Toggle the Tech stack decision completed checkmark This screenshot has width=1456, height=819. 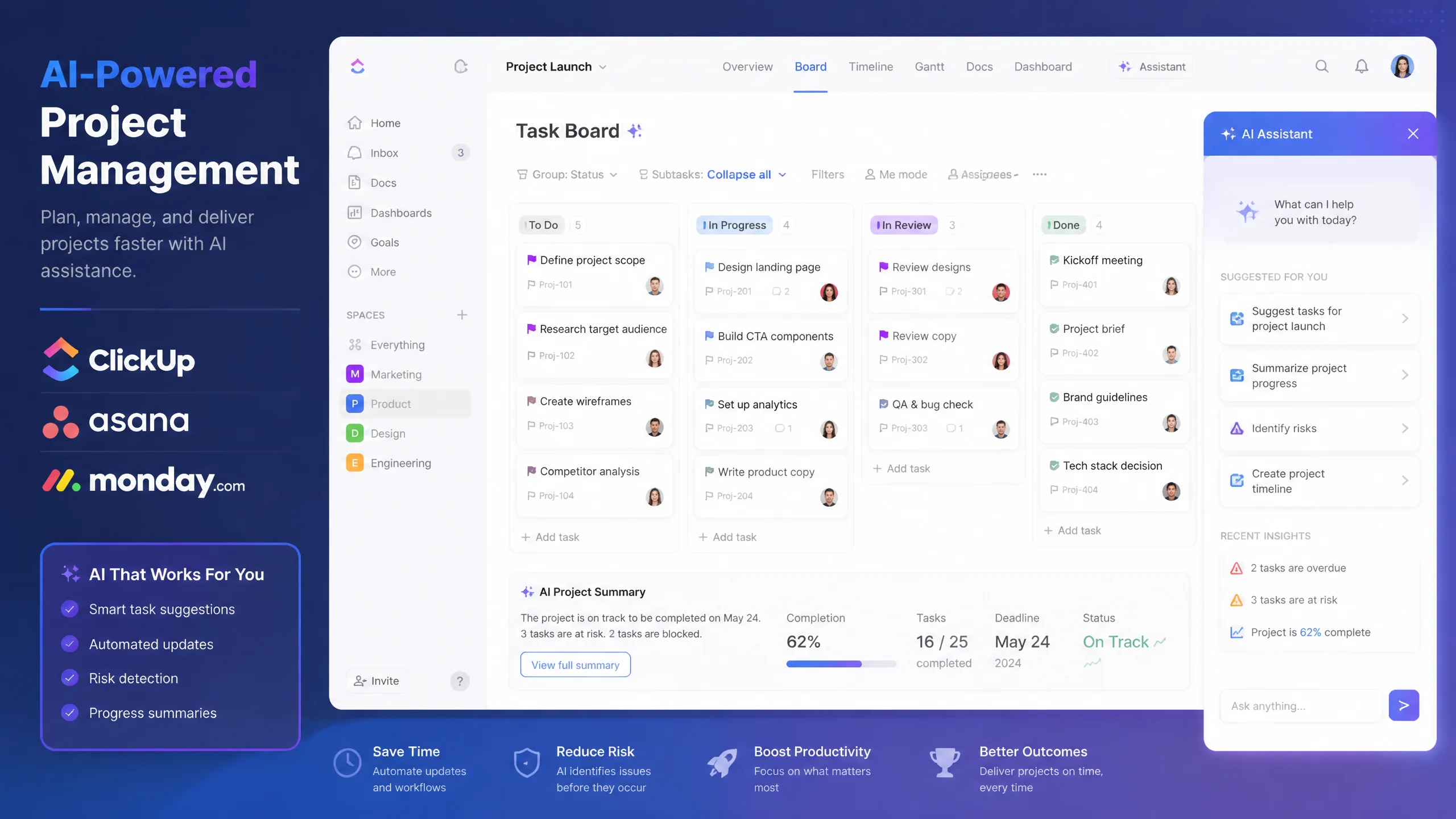[1054, 465]
